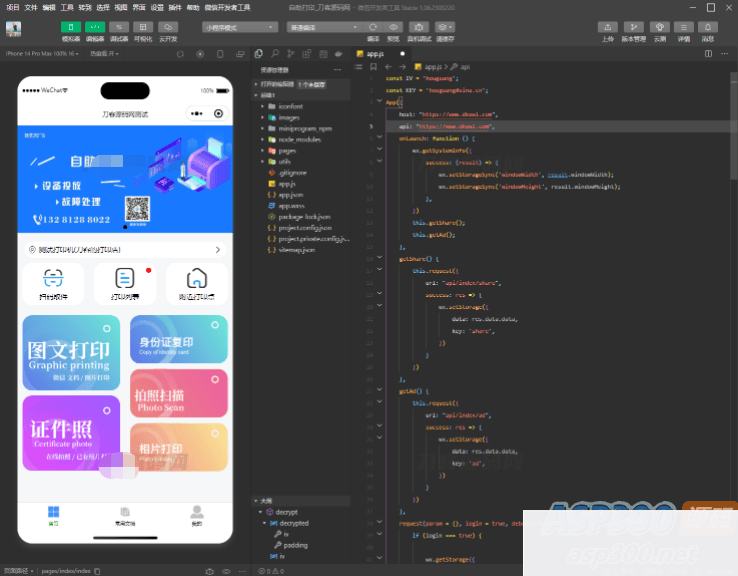Click the Cloud Development (云开发) icon

point(167,27)
